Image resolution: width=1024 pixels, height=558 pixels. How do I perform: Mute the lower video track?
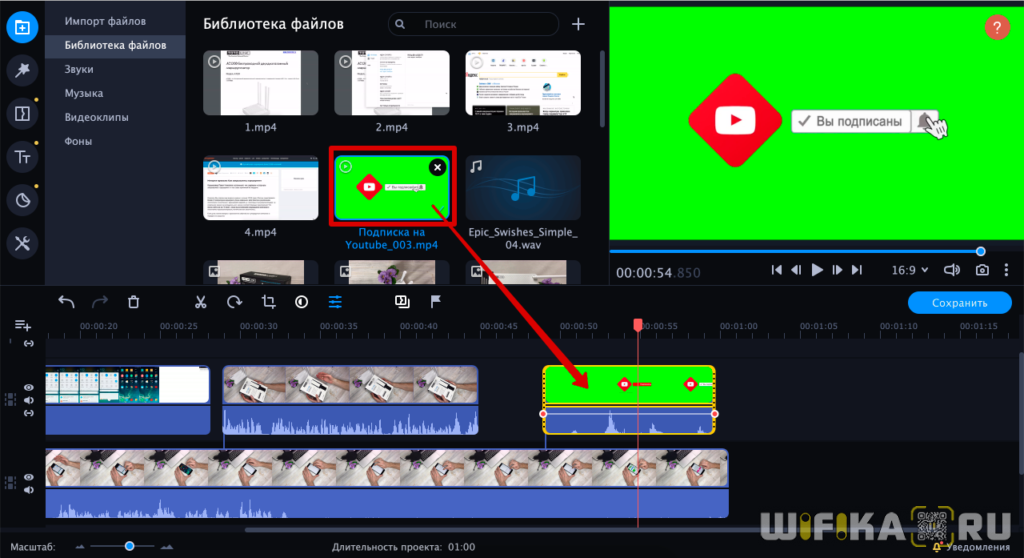(29, 490)
